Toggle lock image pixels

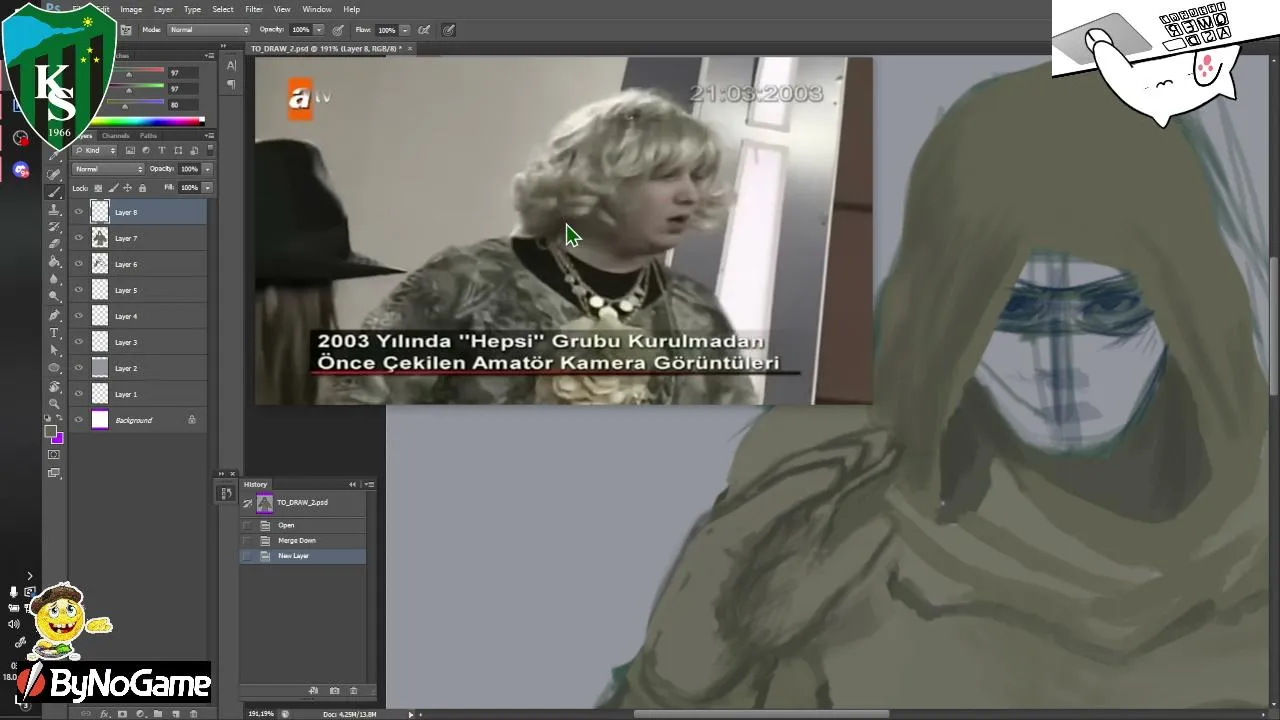pos(113,188)
